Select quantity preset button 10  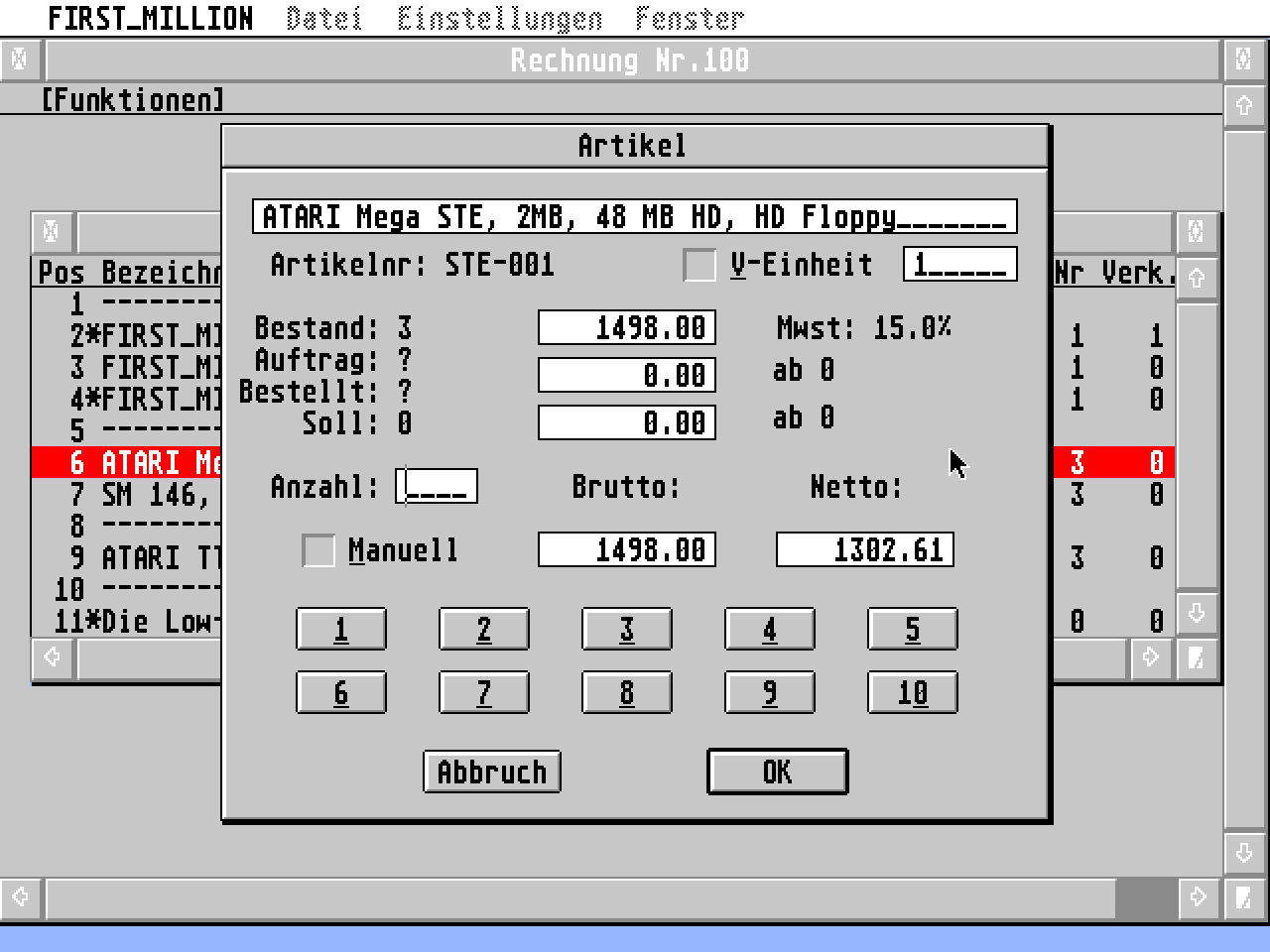[x=912, y=692]
